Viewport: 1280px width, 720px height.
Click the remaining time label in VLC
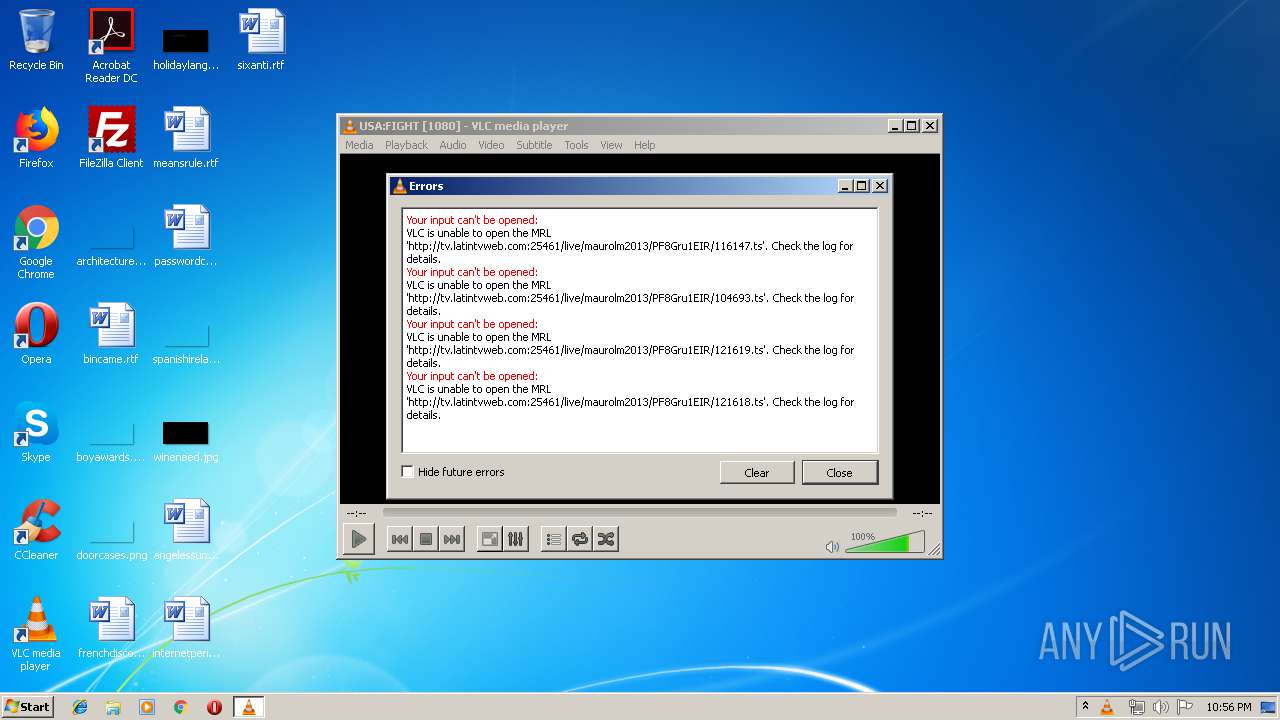tap(922, 513)
